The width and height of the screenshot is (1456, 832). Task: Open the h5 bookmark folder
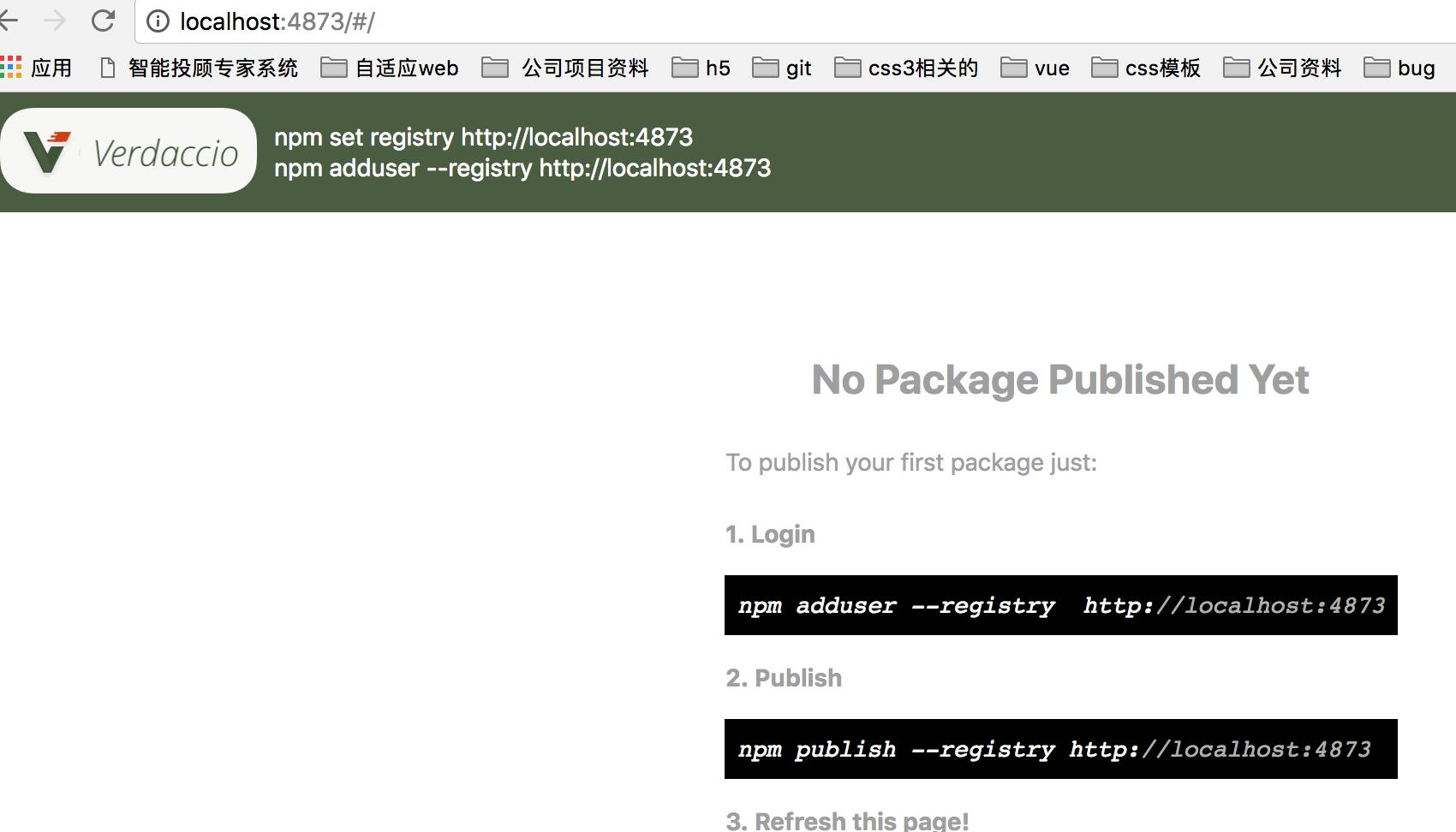click(x=701, y=68)
